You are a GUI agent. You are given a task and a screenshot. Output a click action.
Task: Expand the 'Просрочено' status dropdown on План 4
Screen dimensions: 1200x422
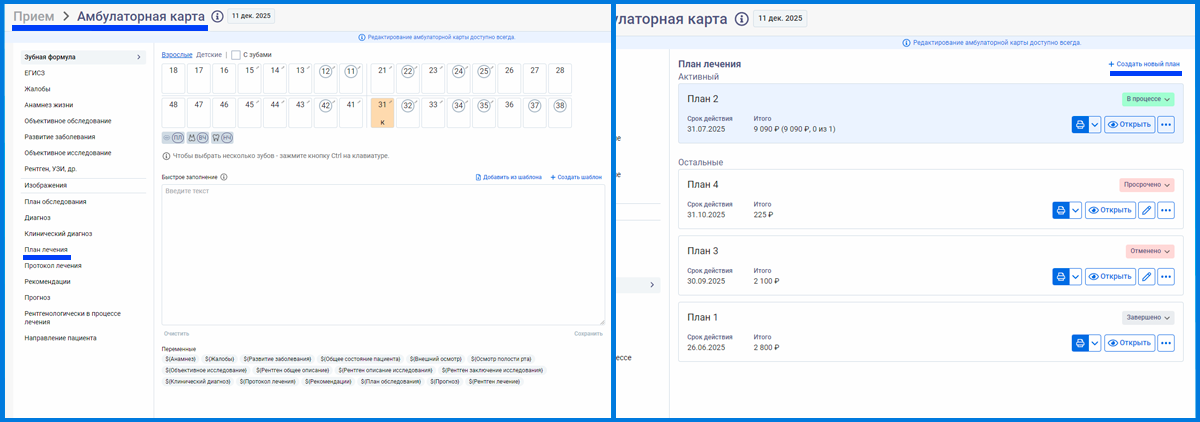[x=1146, y=185]
